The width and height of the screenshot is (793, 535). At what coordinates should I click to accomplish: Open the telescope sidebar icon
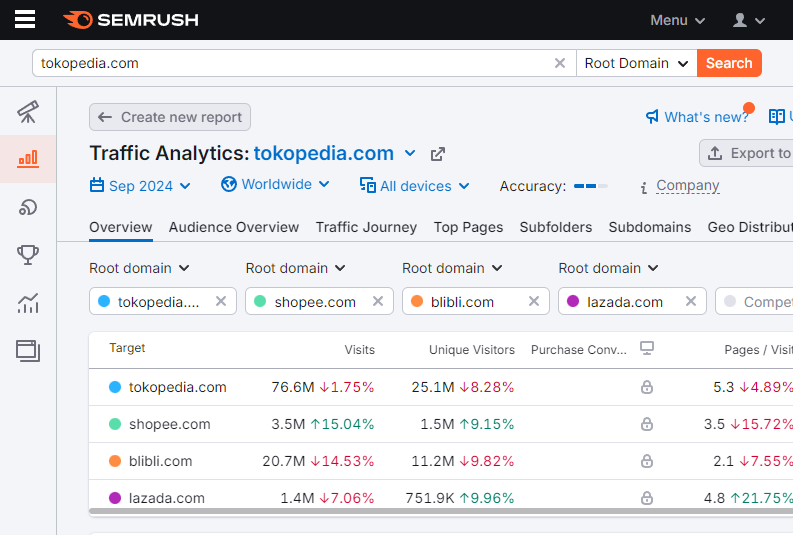[x=28, y=112]
